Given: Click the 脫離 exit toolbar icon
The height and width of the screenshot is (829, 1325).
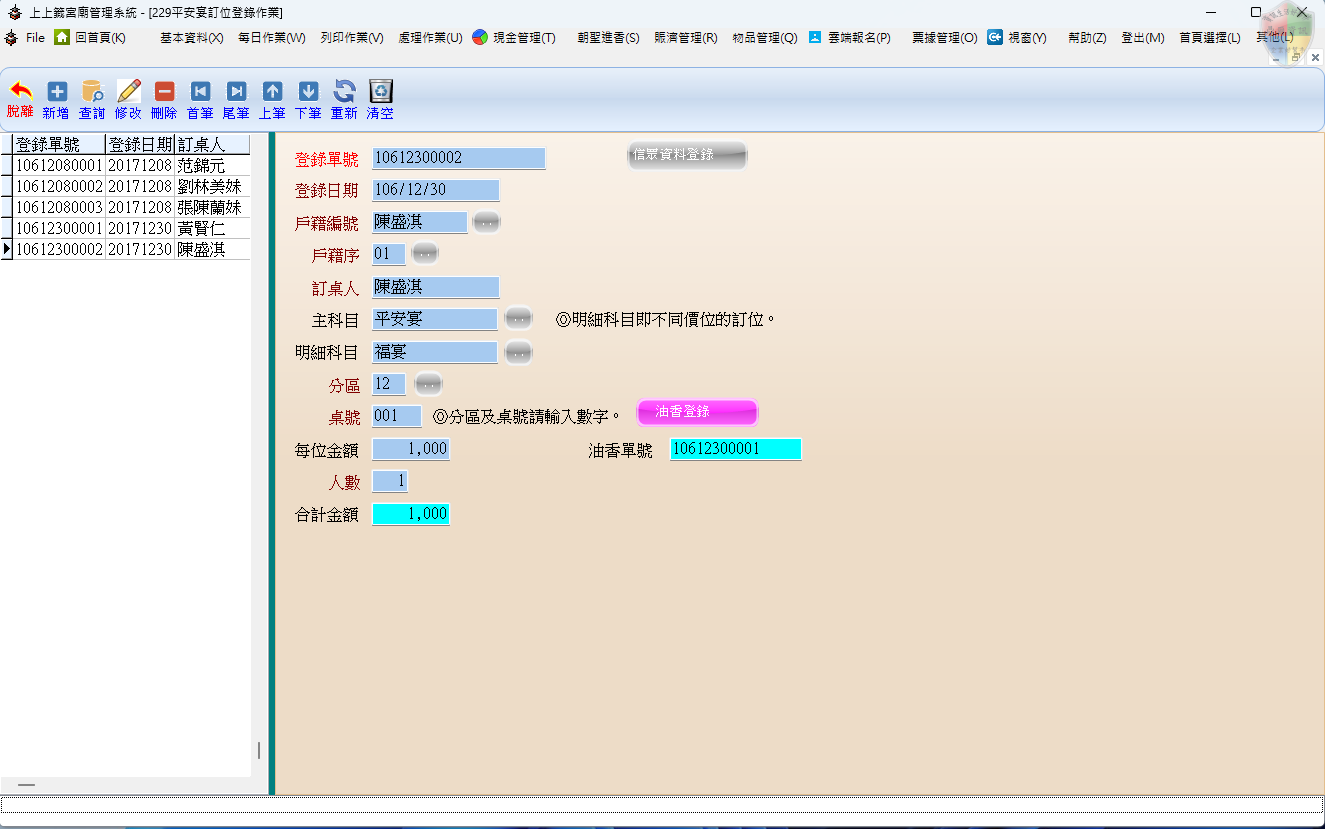Looking at the screenshot, I should [x=20, y=92].
